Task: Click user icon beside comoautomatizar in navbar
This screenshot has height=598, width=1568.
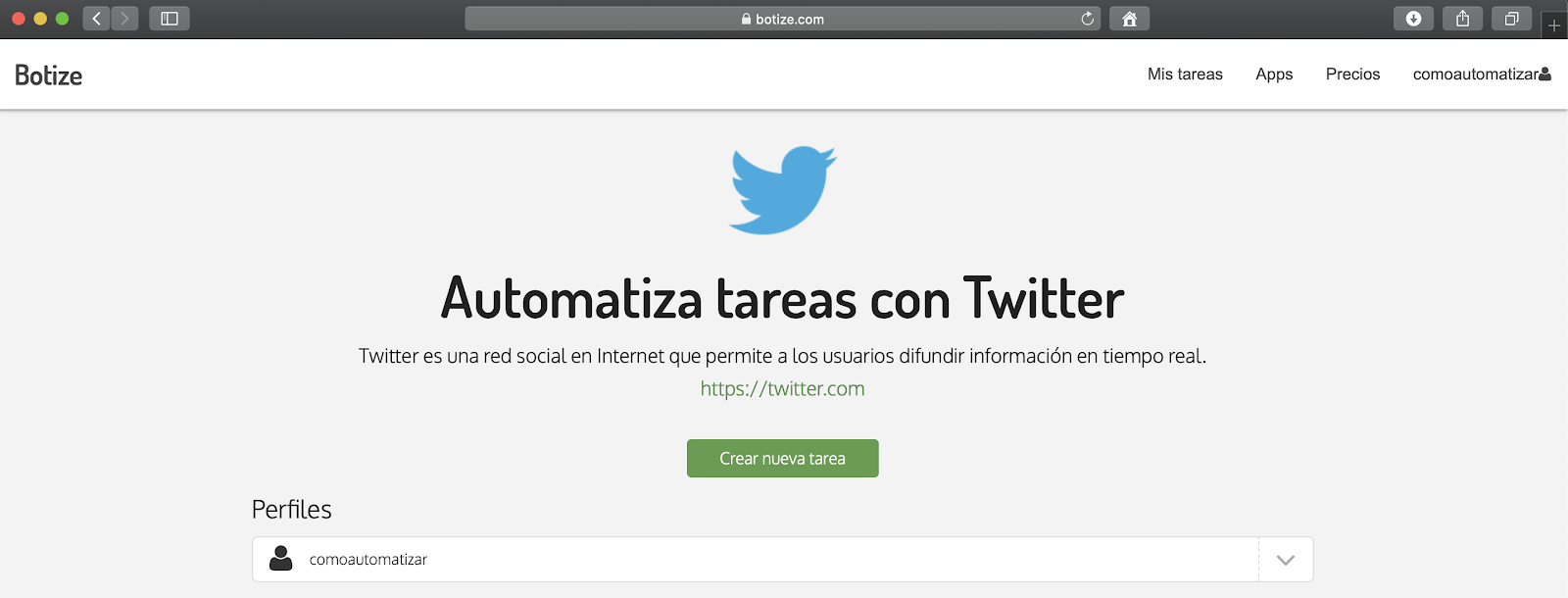Action: (1545, 74)
